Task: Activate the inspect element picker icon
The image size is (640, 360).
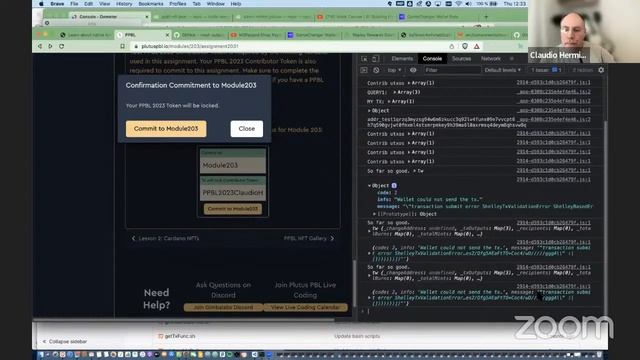Action: click(364, 59)
